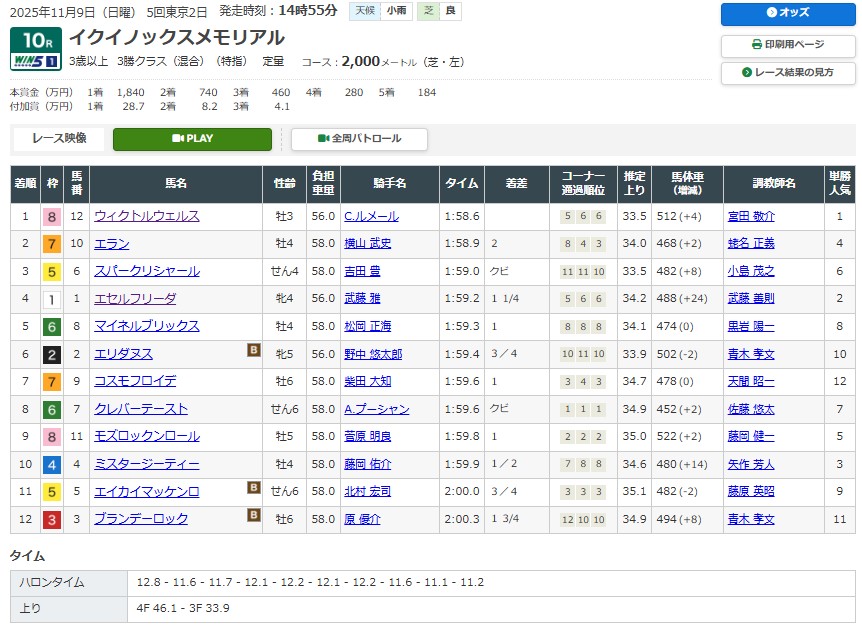The height and width of the screenshot is (625, 862).
Task: Click the オッズ (odds) button
Action: point(786,13)
